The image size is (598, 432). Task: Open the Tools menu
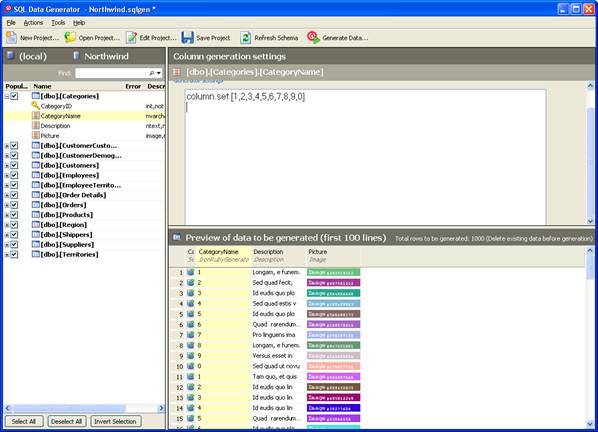pos(58,23)
